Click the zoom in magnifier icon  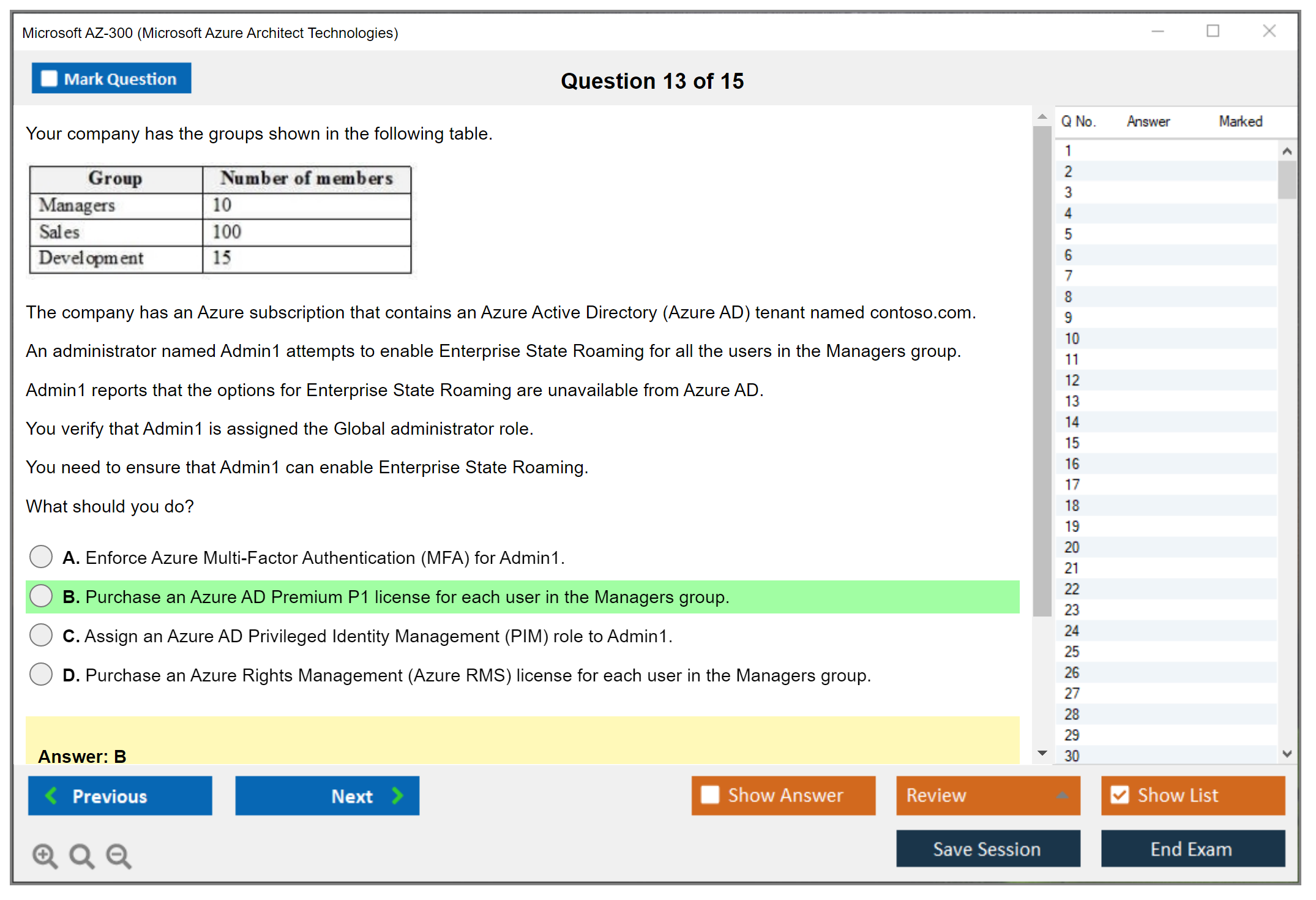click(x=45, y=855)
